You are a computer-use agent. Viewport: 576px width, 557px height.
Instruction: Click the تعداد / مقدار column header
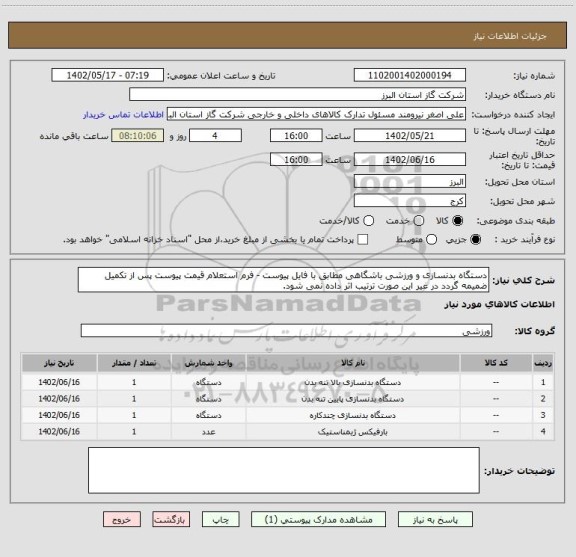pyautogui.click(x=134, y=363)
